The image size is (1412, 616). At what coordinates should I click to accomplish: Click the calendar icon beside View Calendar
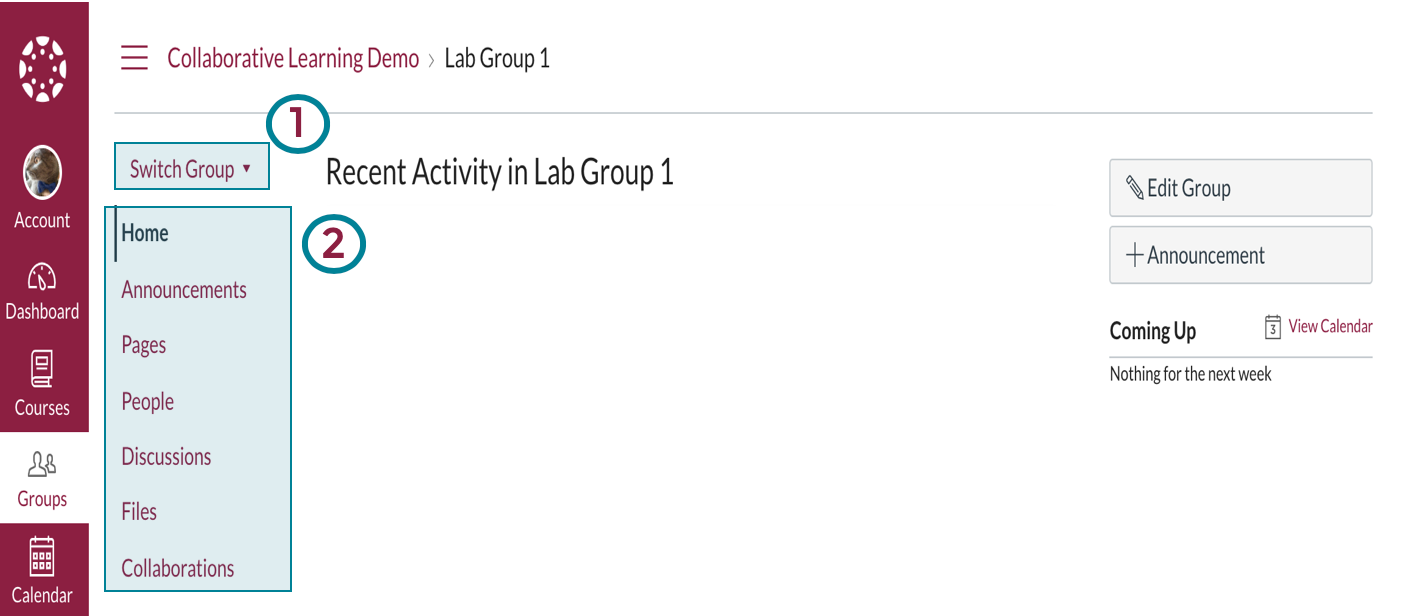coord(1273,327)
